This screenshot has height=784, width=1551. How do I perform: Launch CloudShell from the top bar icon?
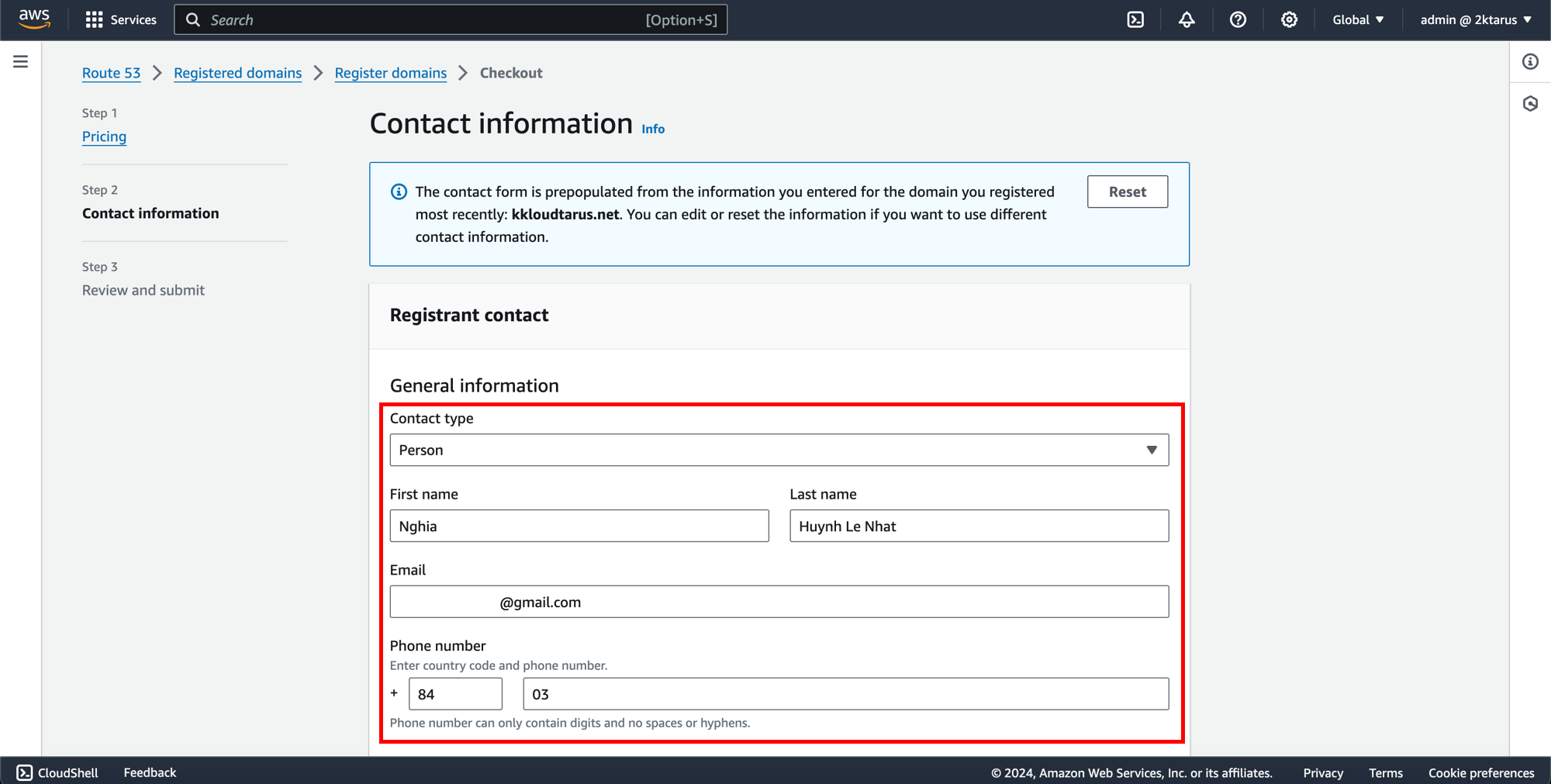pyautogui.click(x=1135, y=19)
